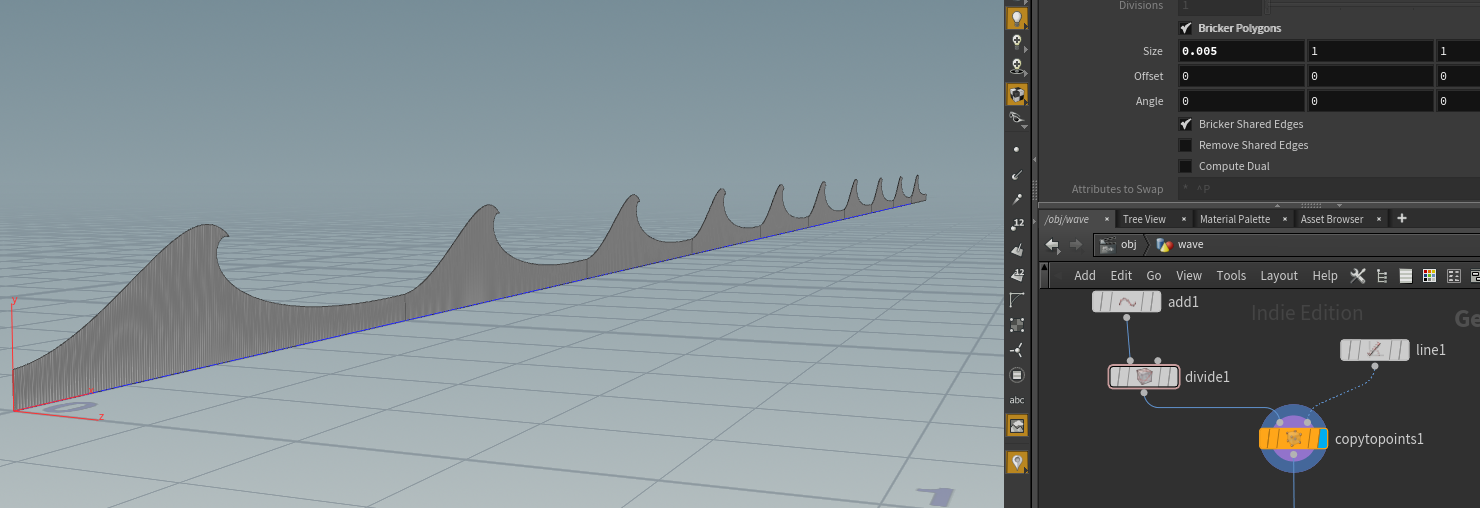
Task: Toggle display point trails icon
Action: point(1017,200)
